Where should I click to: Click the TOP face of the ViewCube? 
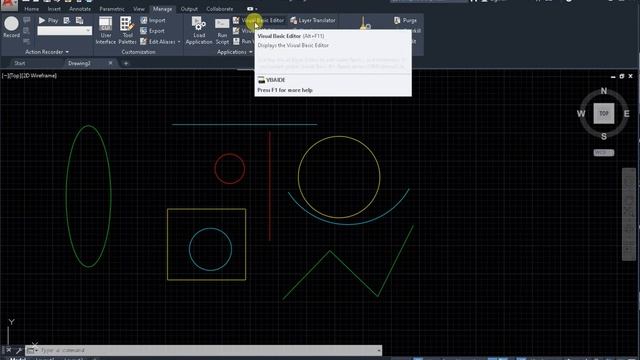tap(604, 113)
